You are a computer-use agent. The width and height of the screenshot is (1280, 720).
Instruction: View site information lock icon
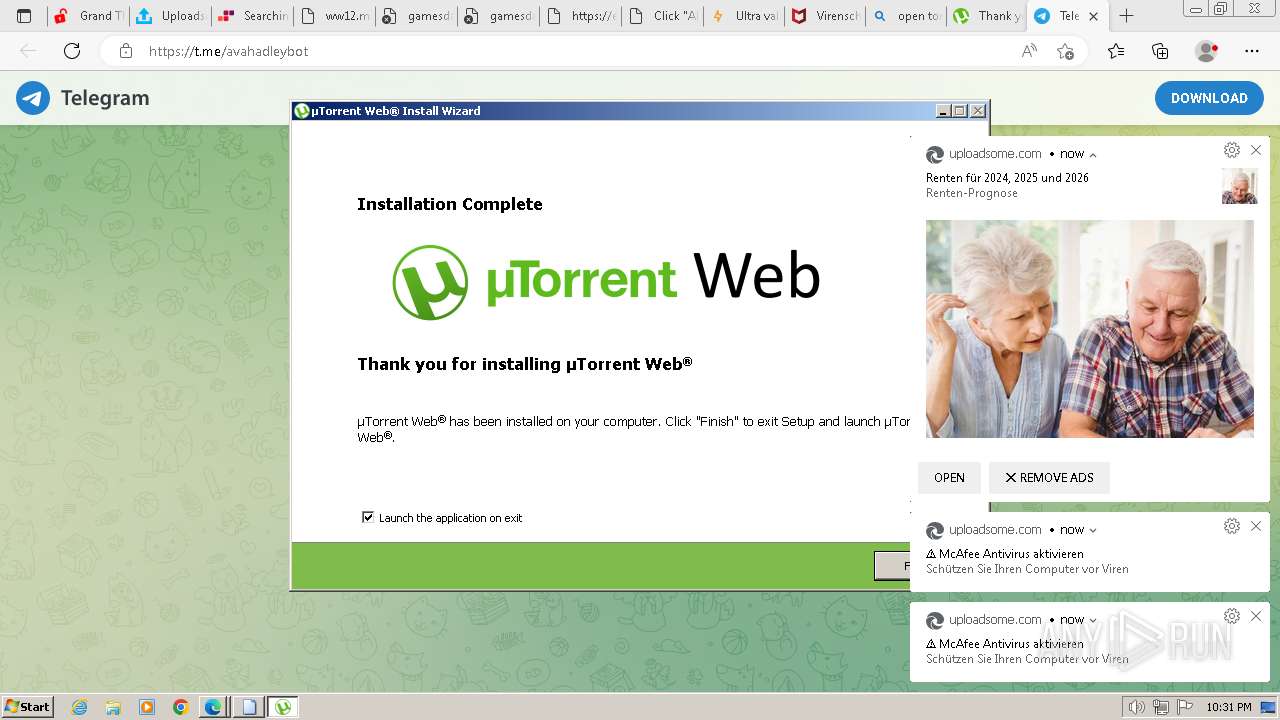(126, 51)
